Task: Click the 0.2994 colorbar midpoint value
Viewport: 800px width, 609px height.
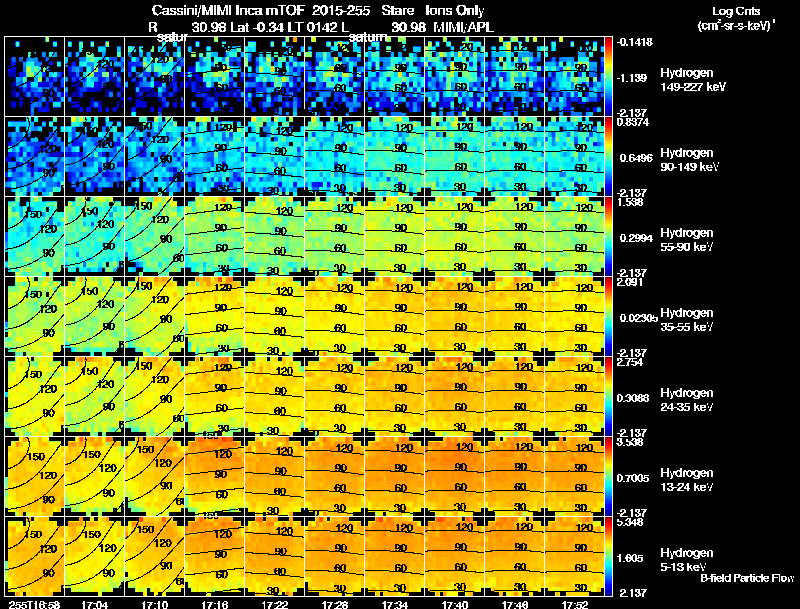Action: tap(636, 238)
